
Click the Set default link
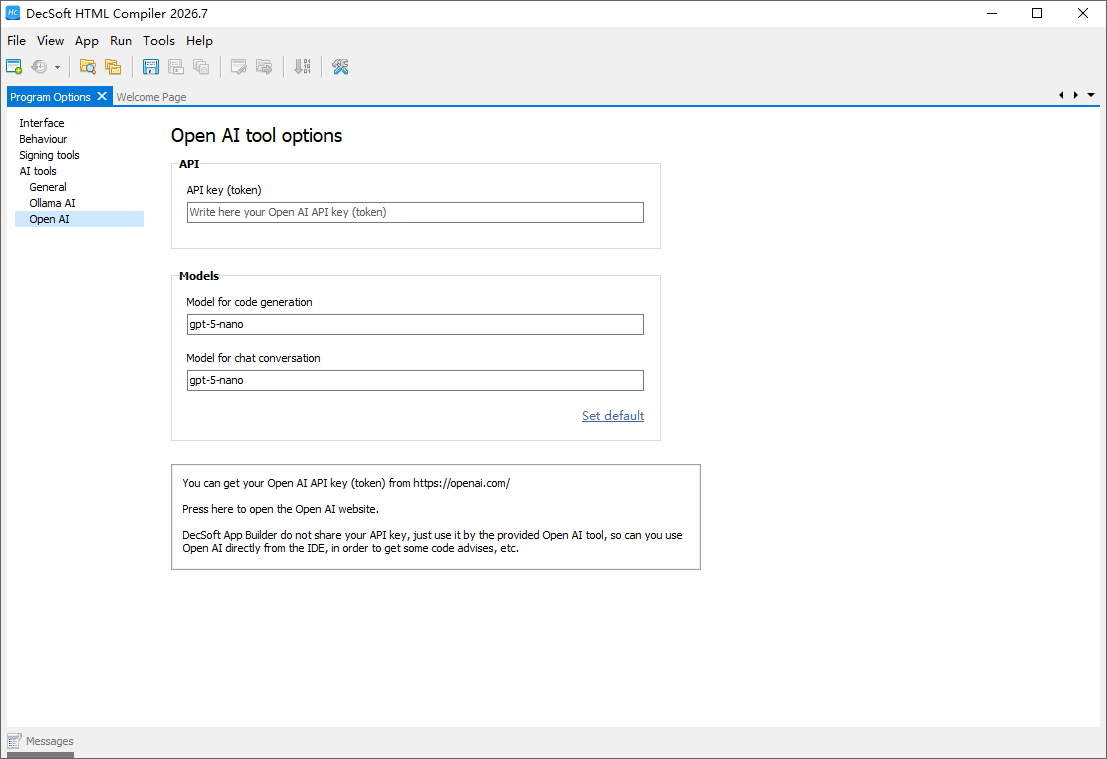pos(613,416)
